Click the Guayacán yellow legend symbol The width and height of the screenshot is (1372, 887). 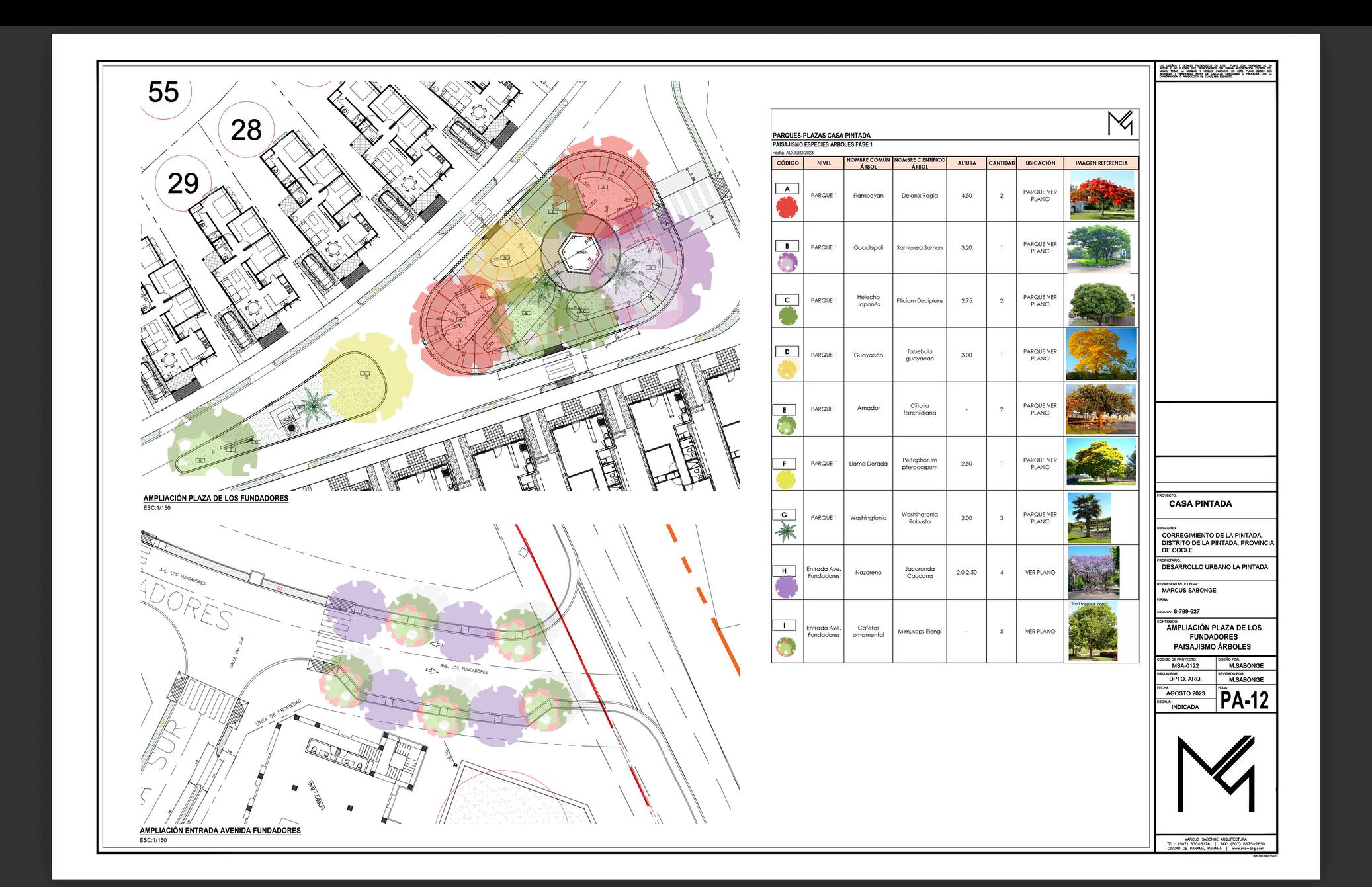(x=787, y=370)
